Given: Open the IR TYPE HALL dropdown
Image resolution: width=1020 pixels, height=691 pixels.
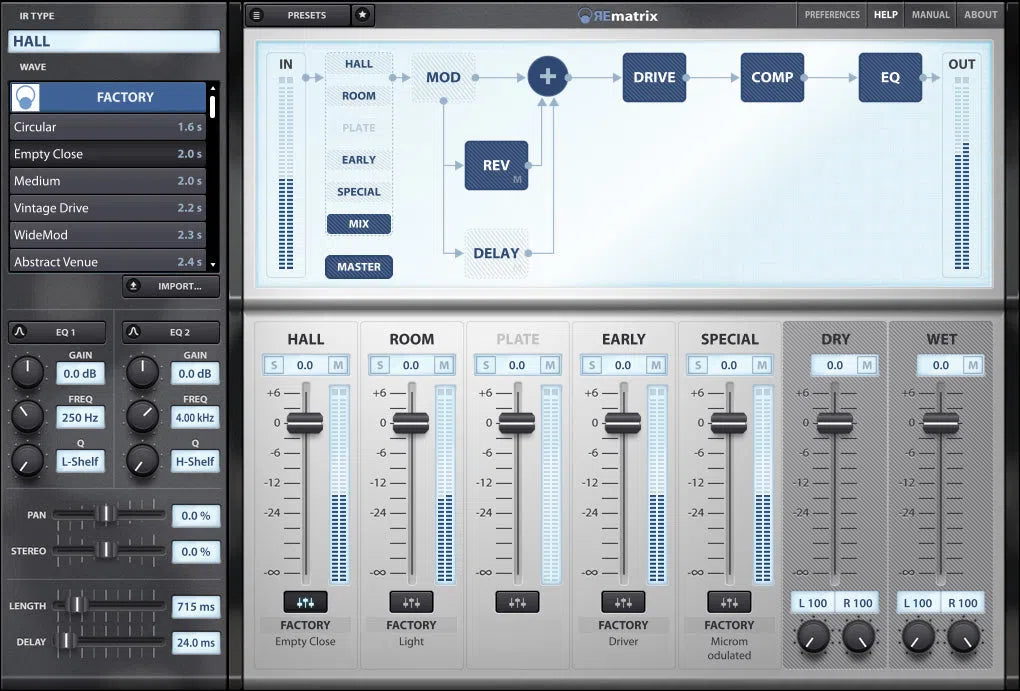Looking at the screenshot, I should pos(113,41).
